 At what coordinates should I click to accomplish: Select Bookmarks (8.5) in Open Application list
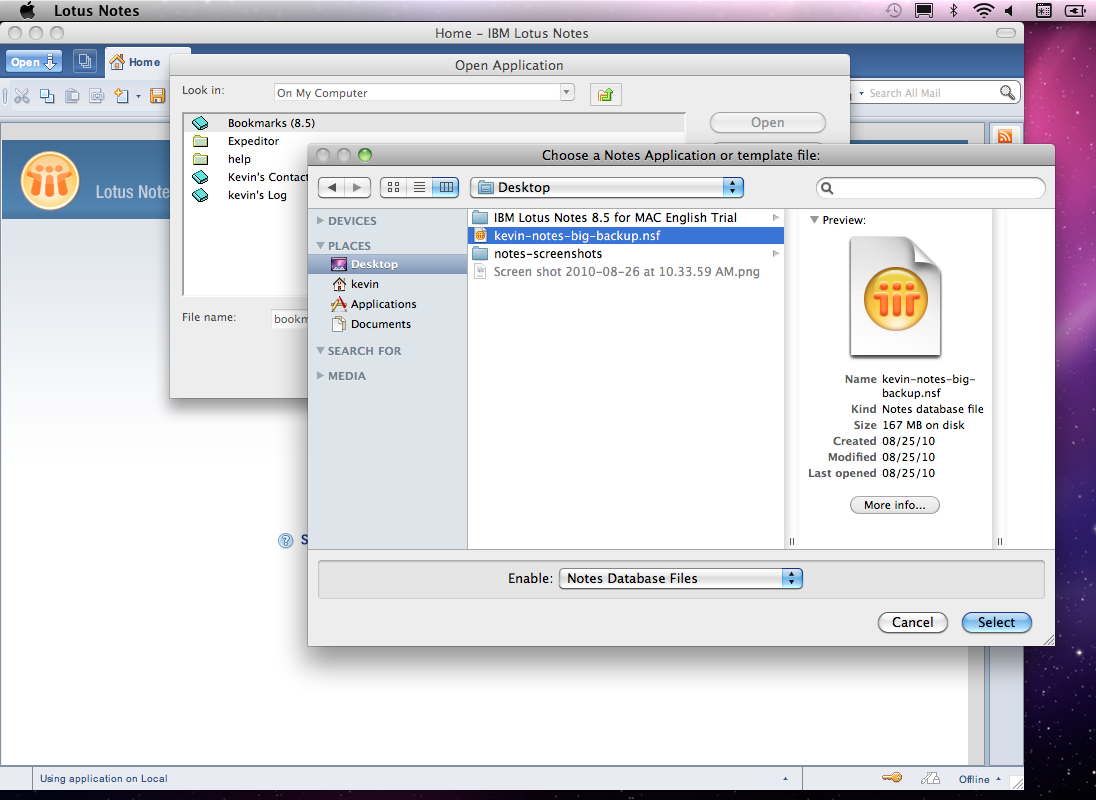tap(435, 123)
